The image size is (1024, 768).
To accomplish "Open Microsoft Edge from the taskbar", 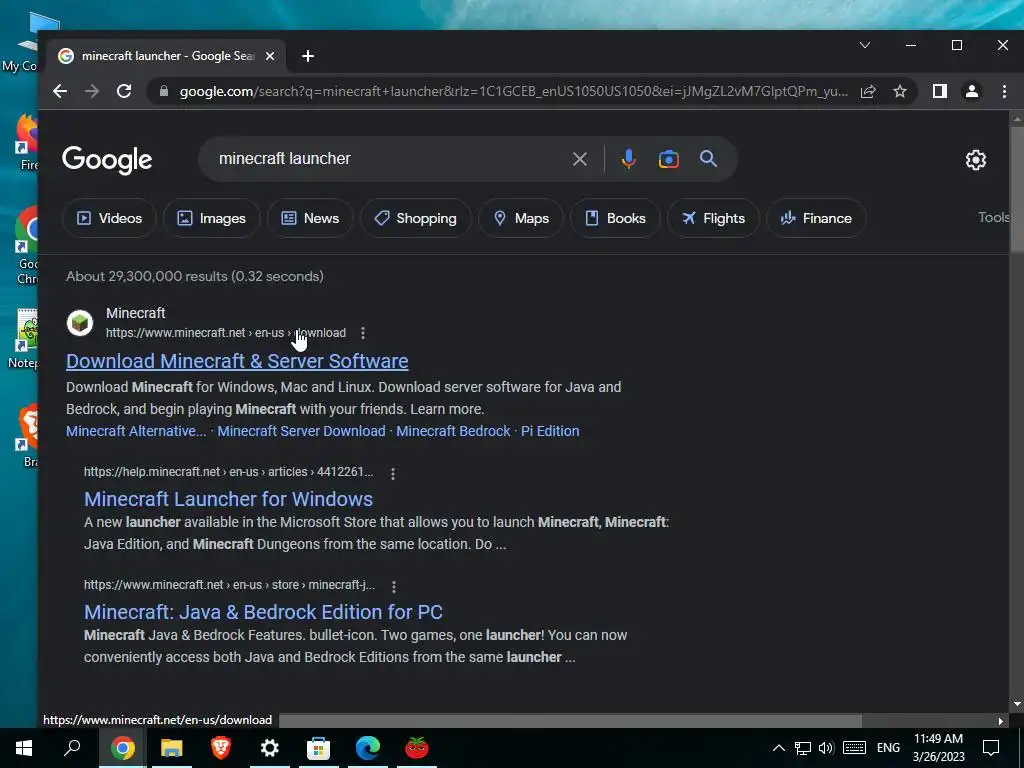I will 368,748.
